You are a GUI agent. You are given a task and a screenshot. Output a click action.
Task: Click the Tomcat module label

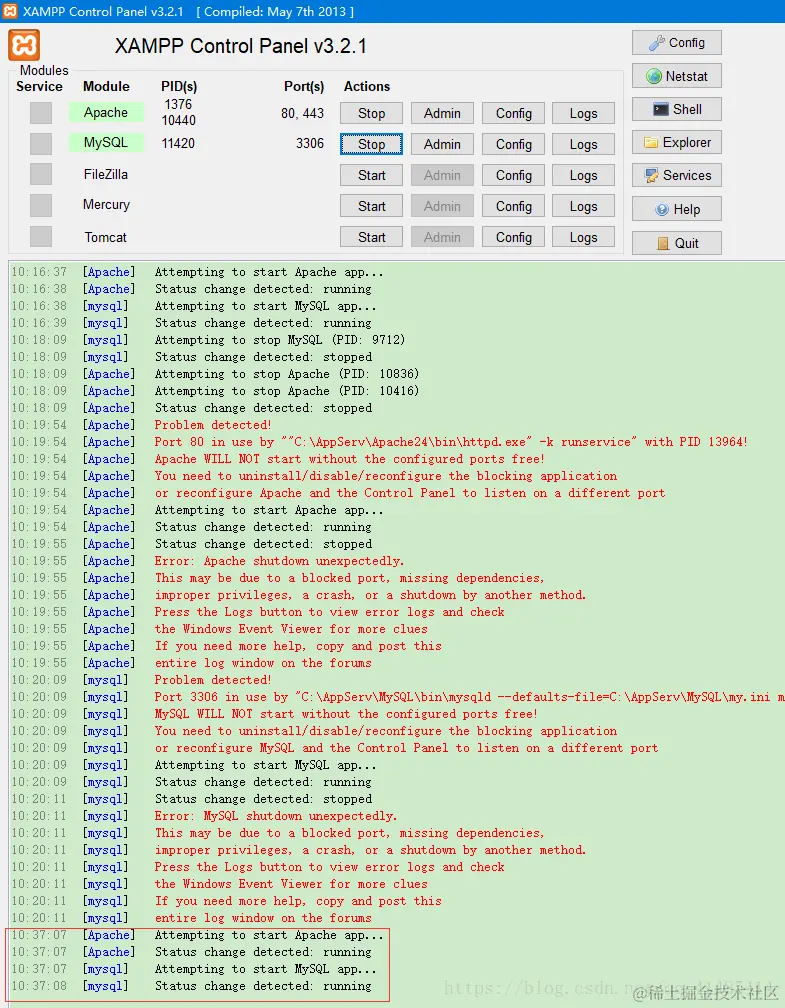(105, 237)
